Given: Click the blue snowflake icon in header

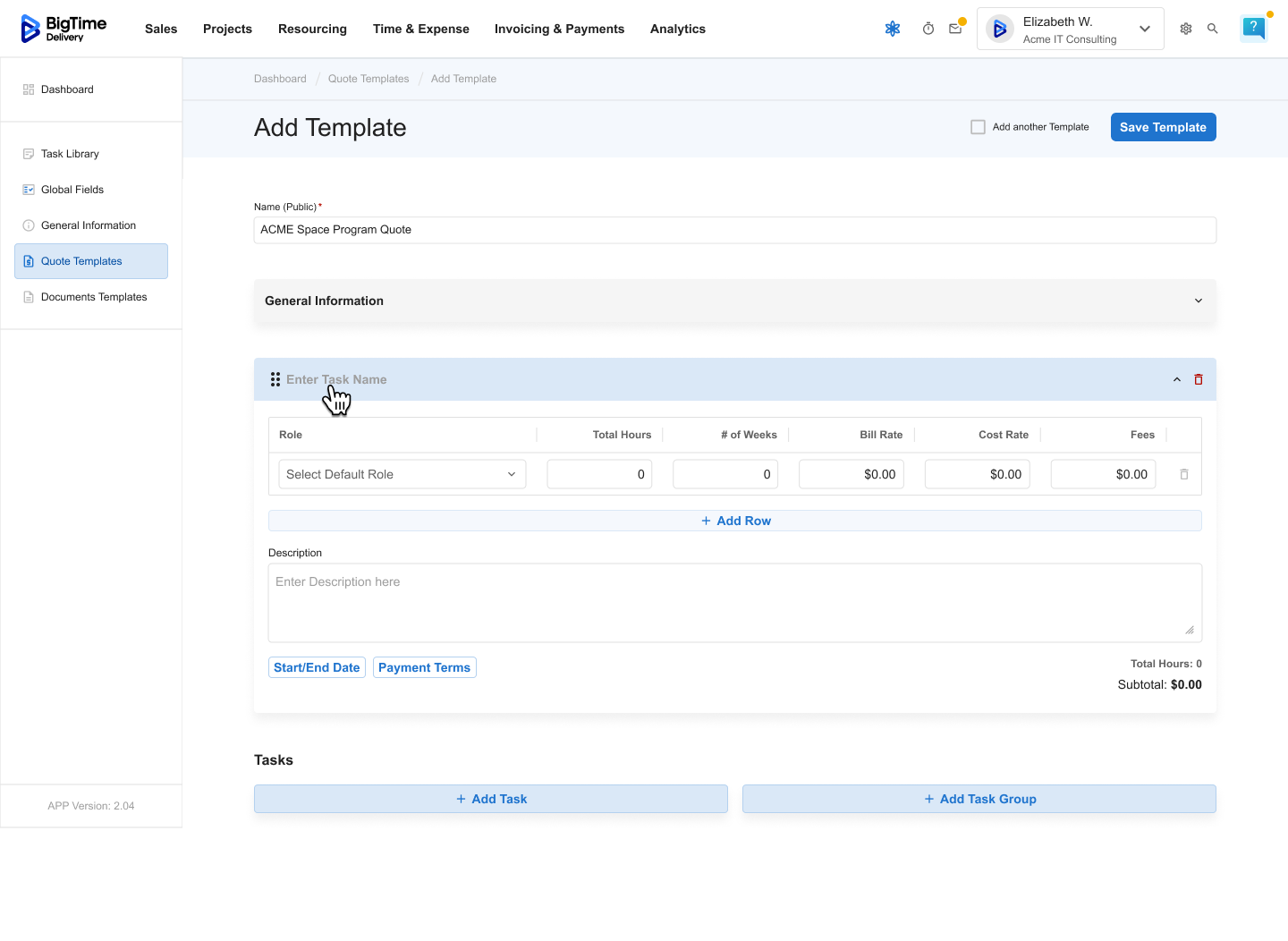Looking at the screenshot, I should pyautogui.click(x=893, y=29).
